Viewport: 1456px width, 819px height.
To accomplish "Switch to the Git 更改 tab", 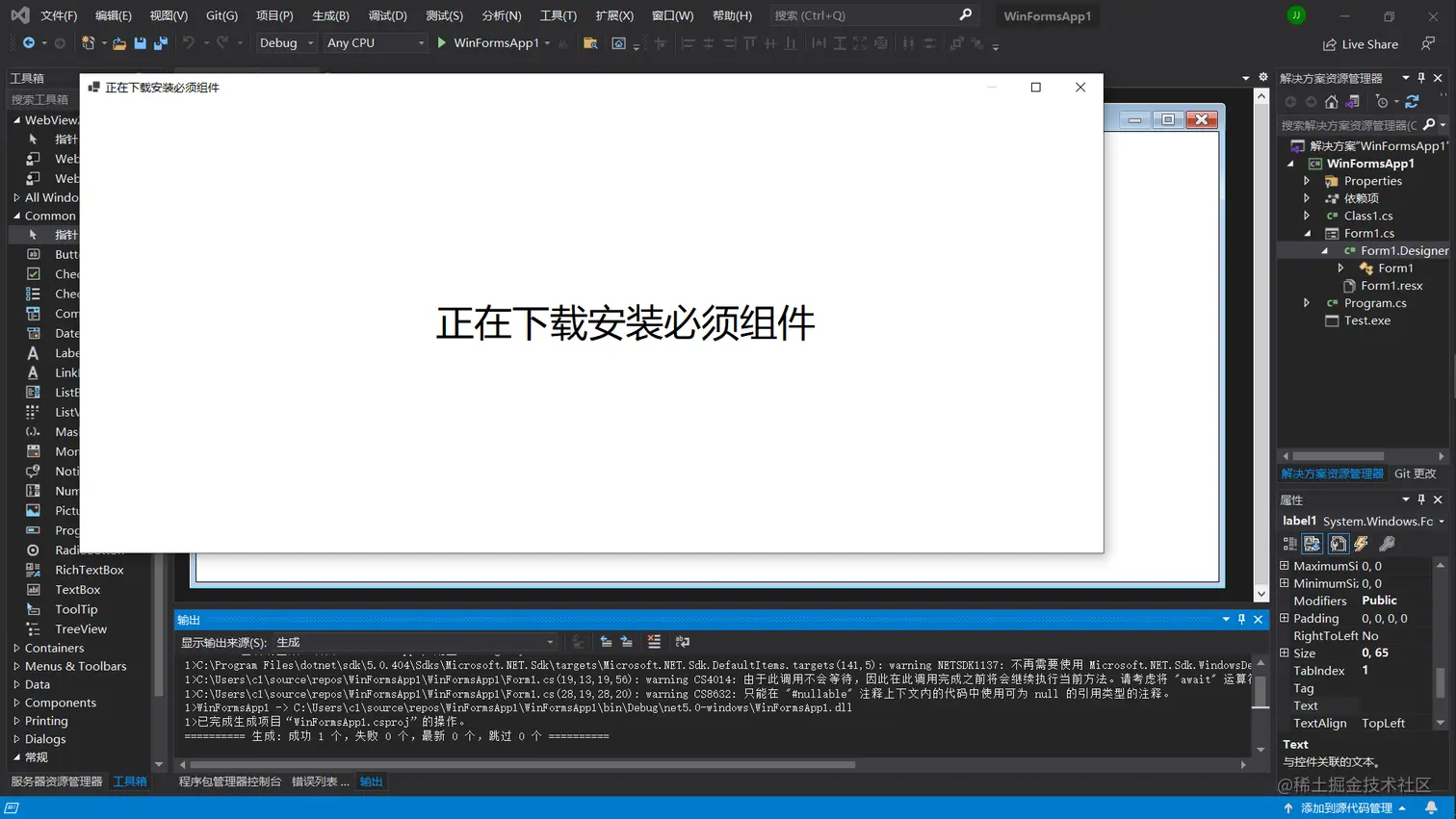I will pos(1416,473).
